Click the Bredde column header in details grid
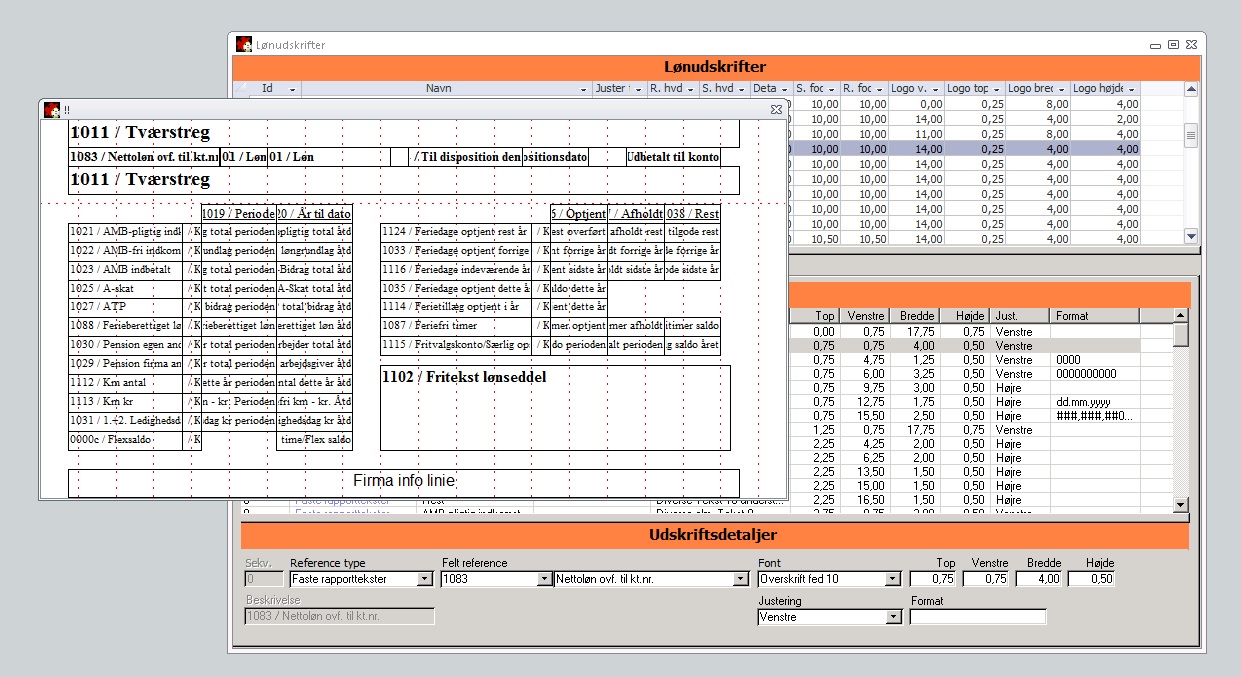Viewport: 1241px width, 677px height. [917, 316]
